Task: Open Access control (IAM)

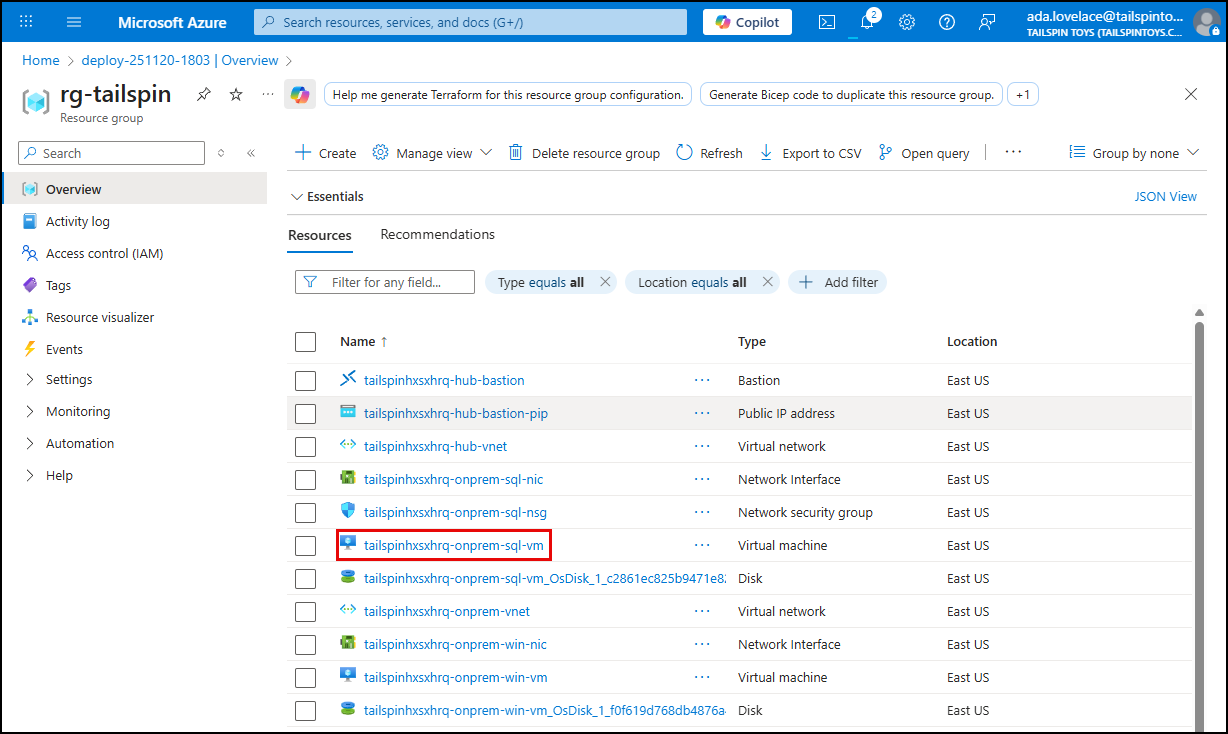Action: (103, 253)
